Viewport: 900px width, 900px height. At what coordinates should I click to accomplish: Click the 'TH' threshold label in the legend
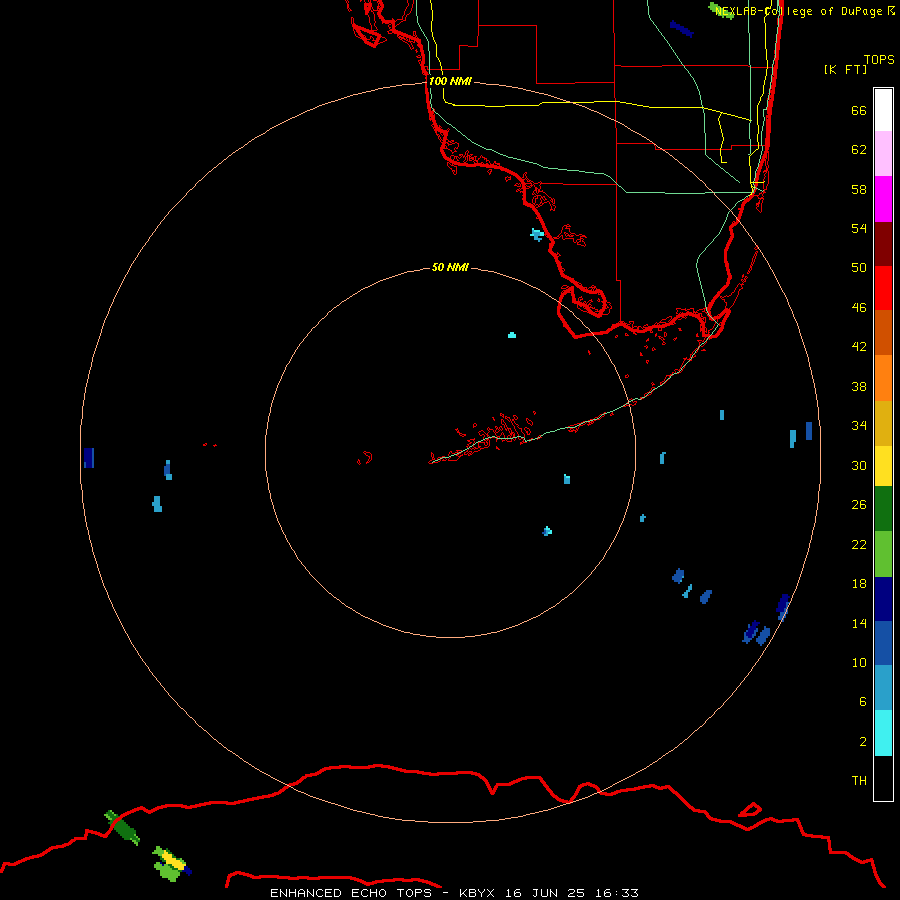point(859,781)
